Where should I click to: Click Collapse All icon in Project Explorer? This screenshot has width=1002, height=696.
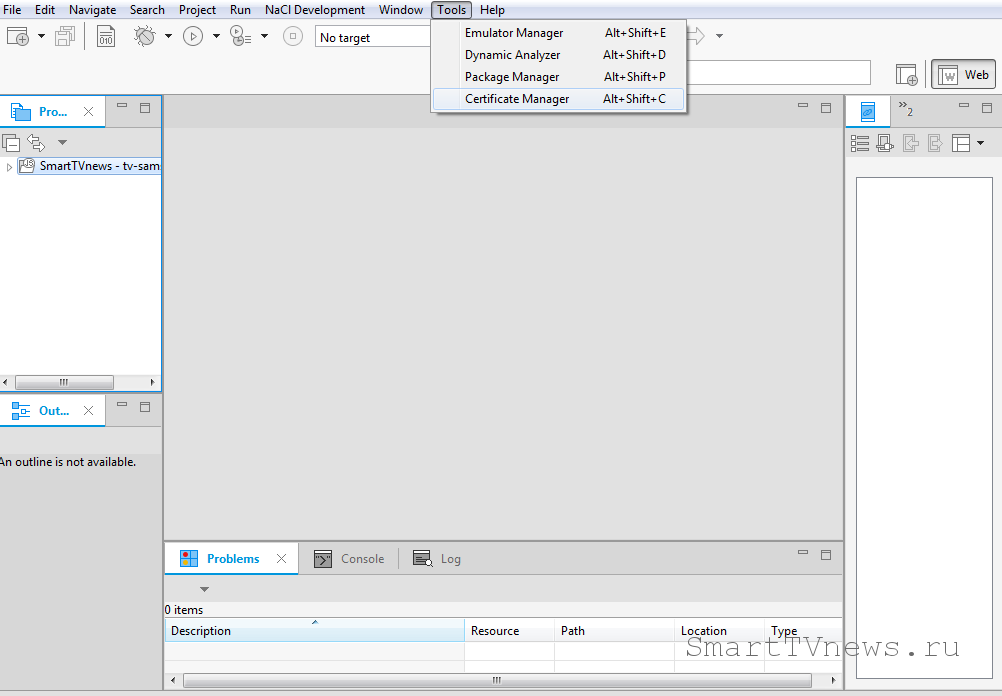click(x=11, y=143)
